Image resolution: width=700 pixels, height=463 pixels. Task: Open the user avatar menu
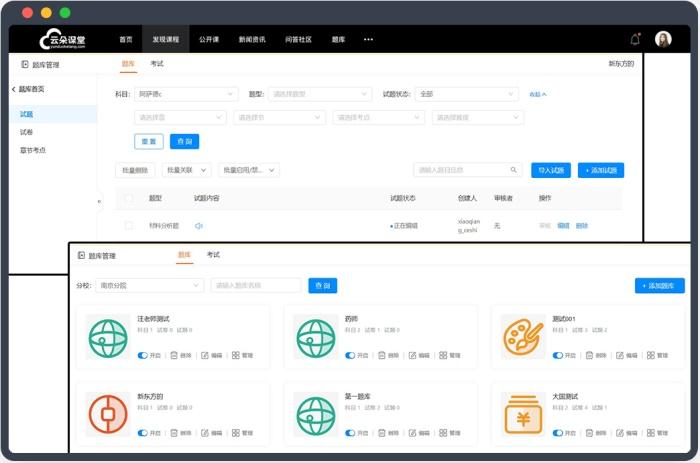[663, 39]
